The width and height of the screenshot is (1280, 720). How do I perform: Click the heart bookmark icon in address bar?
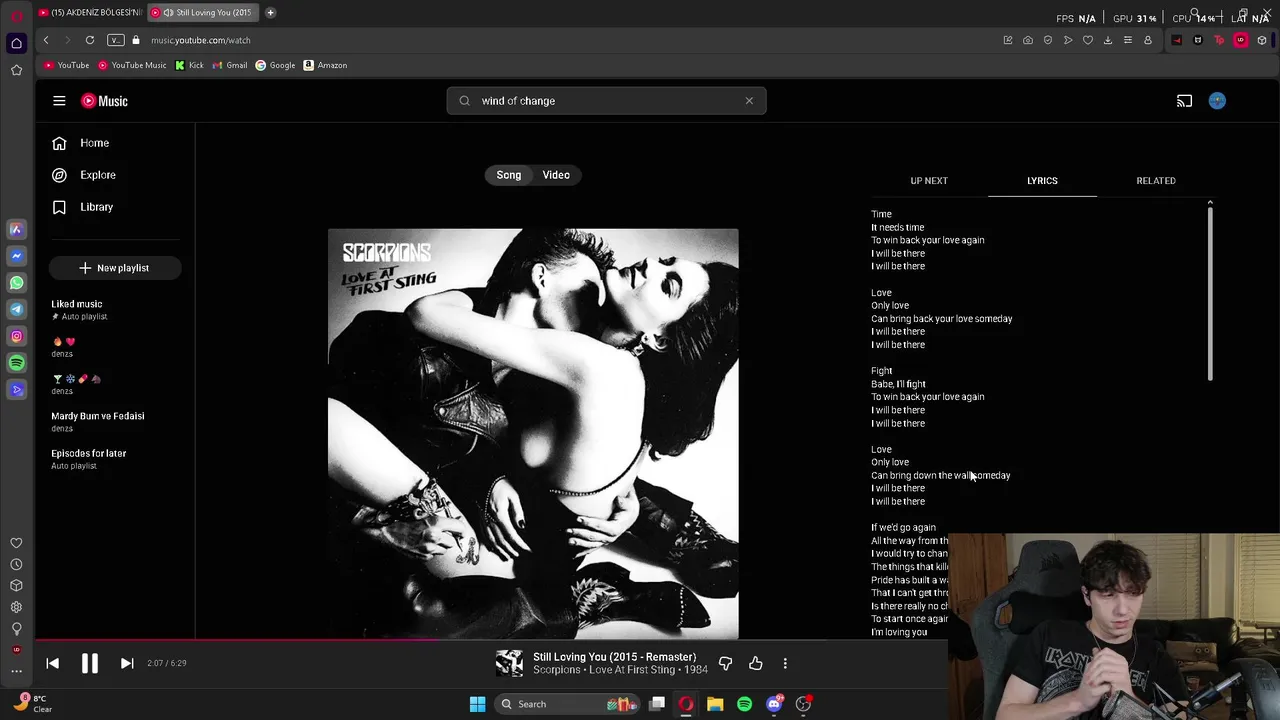point(1088,40)
